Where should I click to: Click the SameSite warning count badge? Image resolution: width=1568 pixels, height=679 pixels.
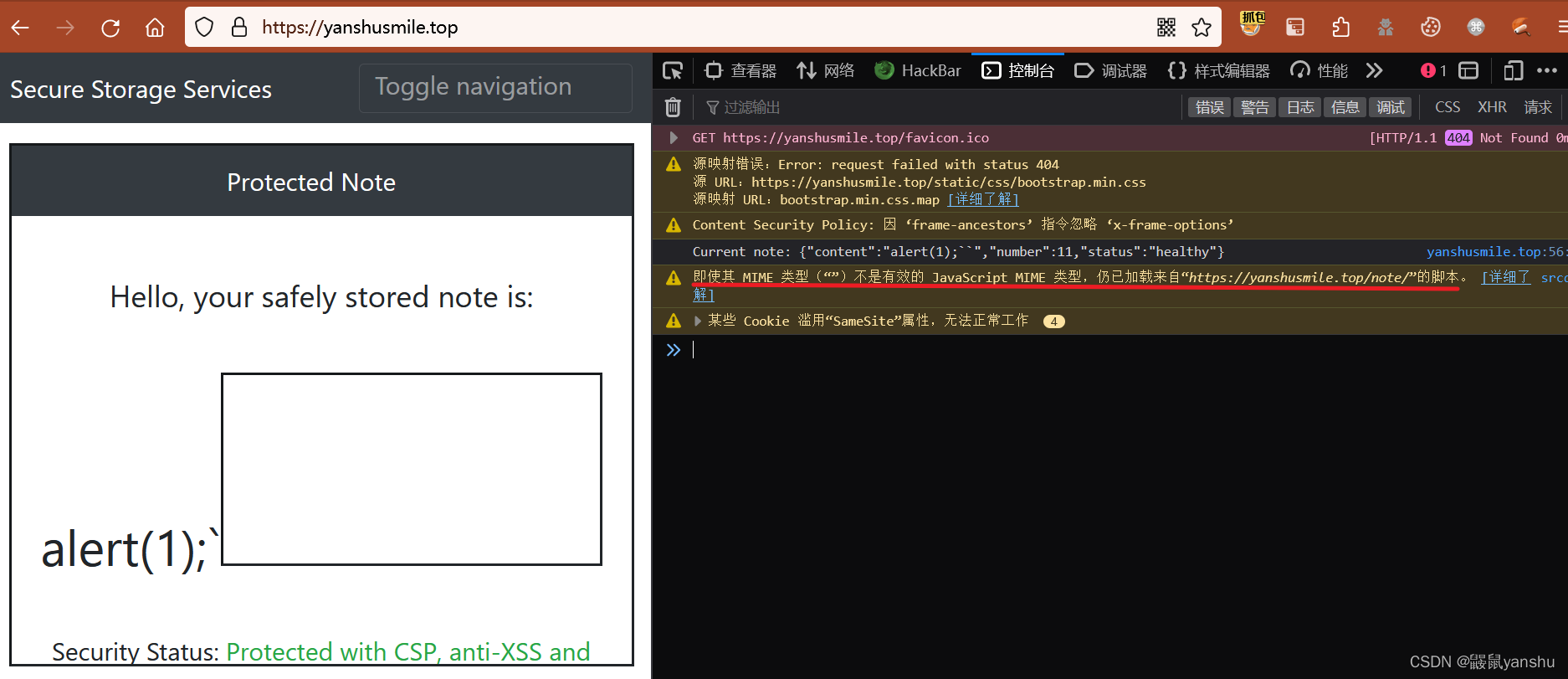(1053, 321)
